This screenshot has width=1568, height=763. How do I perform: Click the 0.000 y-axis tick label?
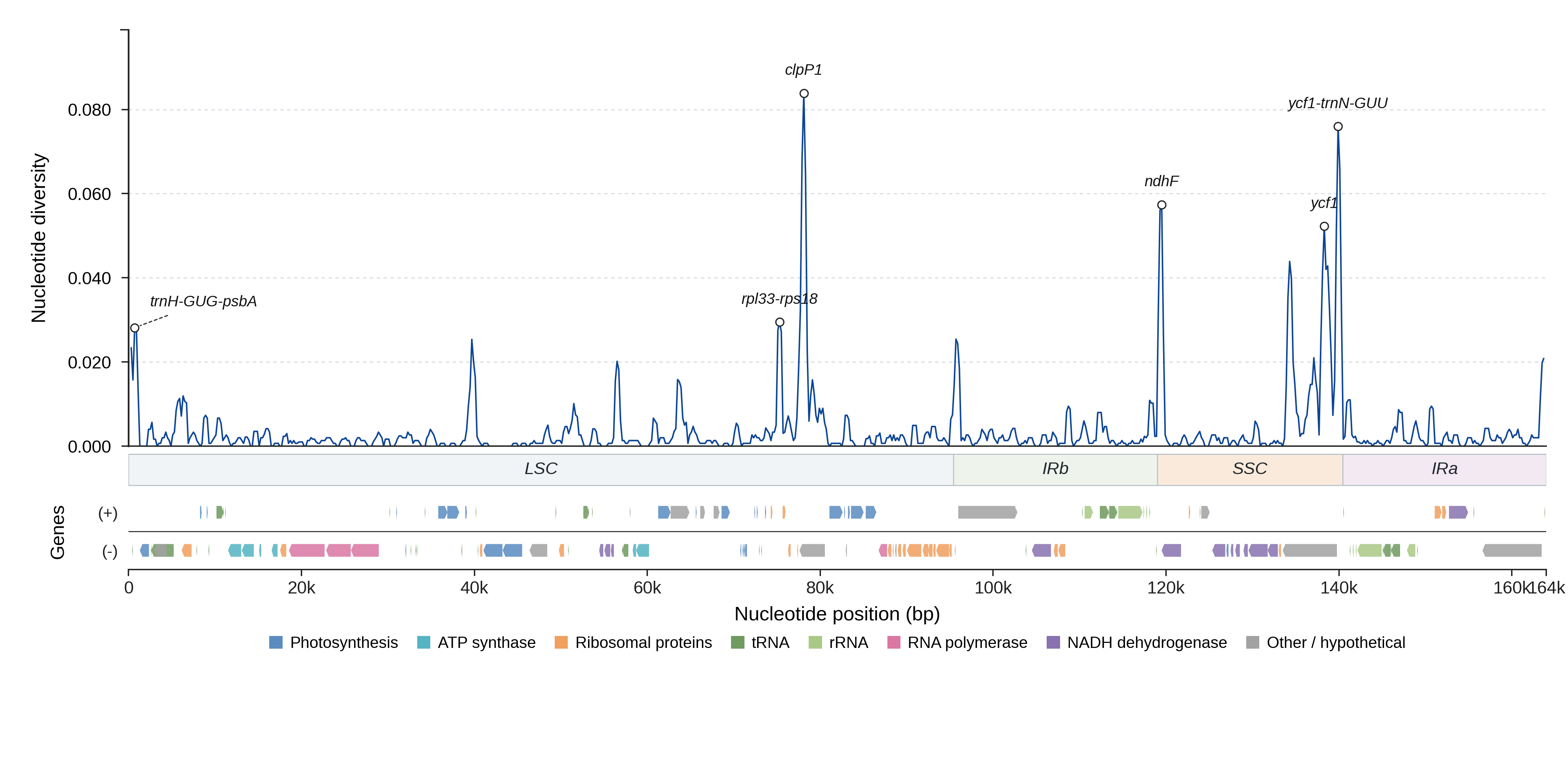point(90,447)
